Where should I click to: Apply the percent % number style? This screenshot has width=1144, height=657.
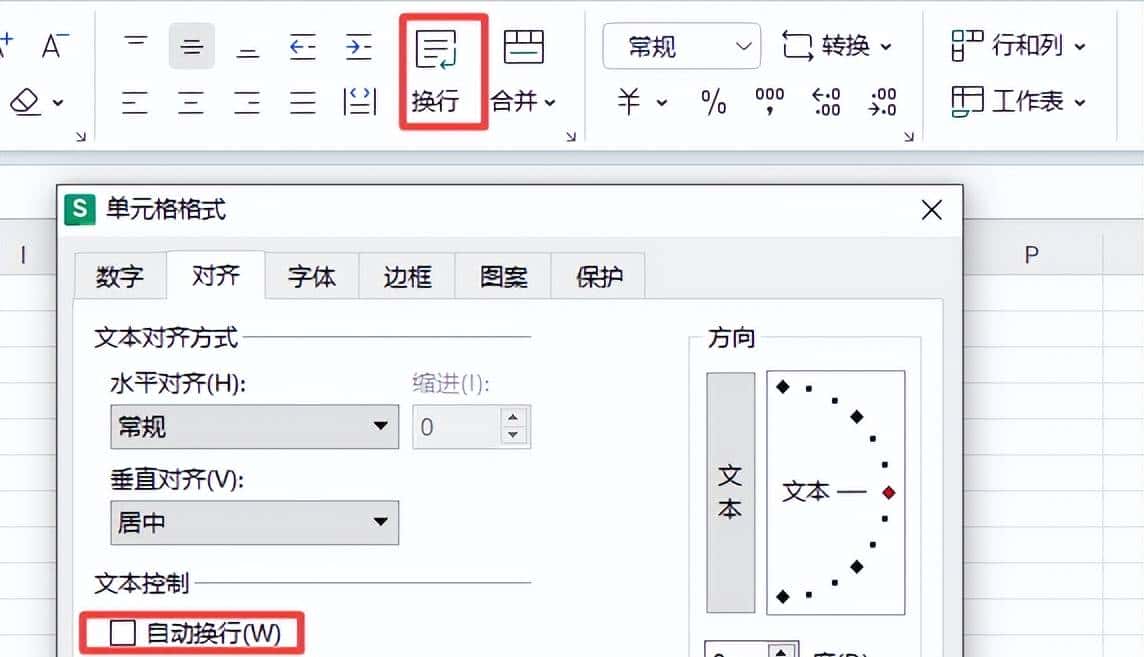click(712, 101)
